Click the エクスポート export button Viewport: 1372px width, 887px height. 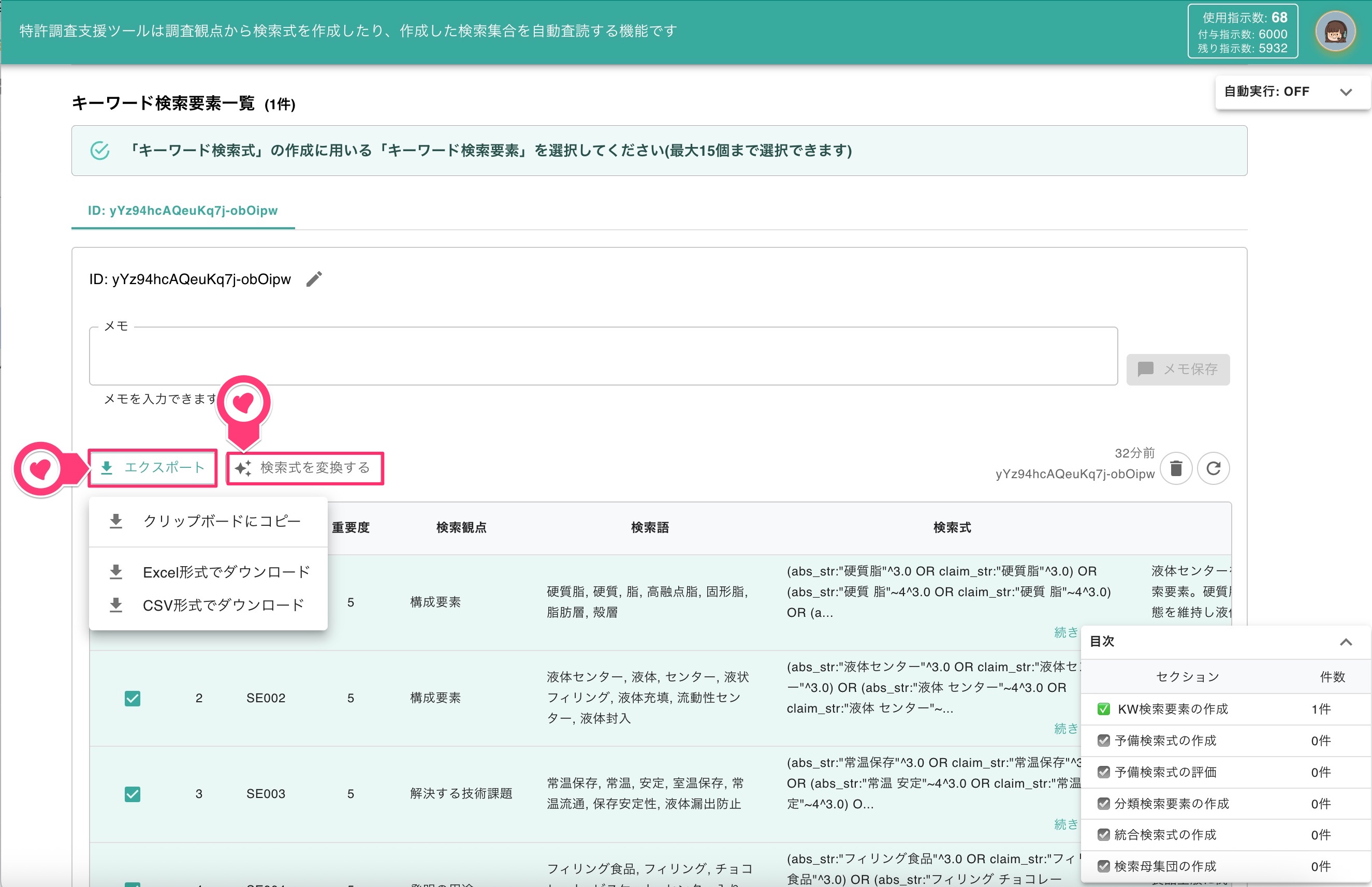click(153, 468)
